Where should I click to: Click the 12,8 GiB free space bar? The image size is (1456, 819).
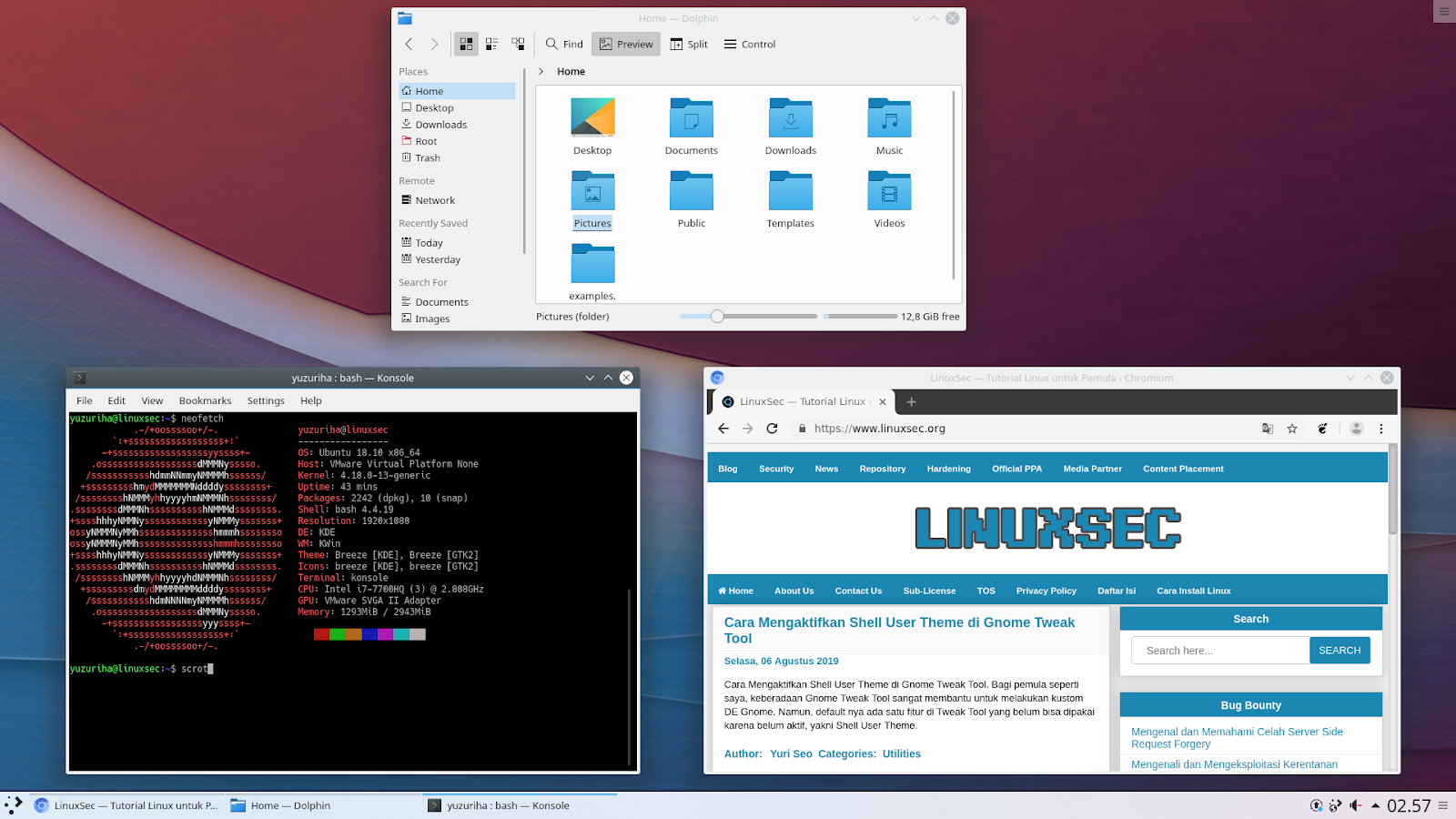pyautogui.click(x=861, y=317)
